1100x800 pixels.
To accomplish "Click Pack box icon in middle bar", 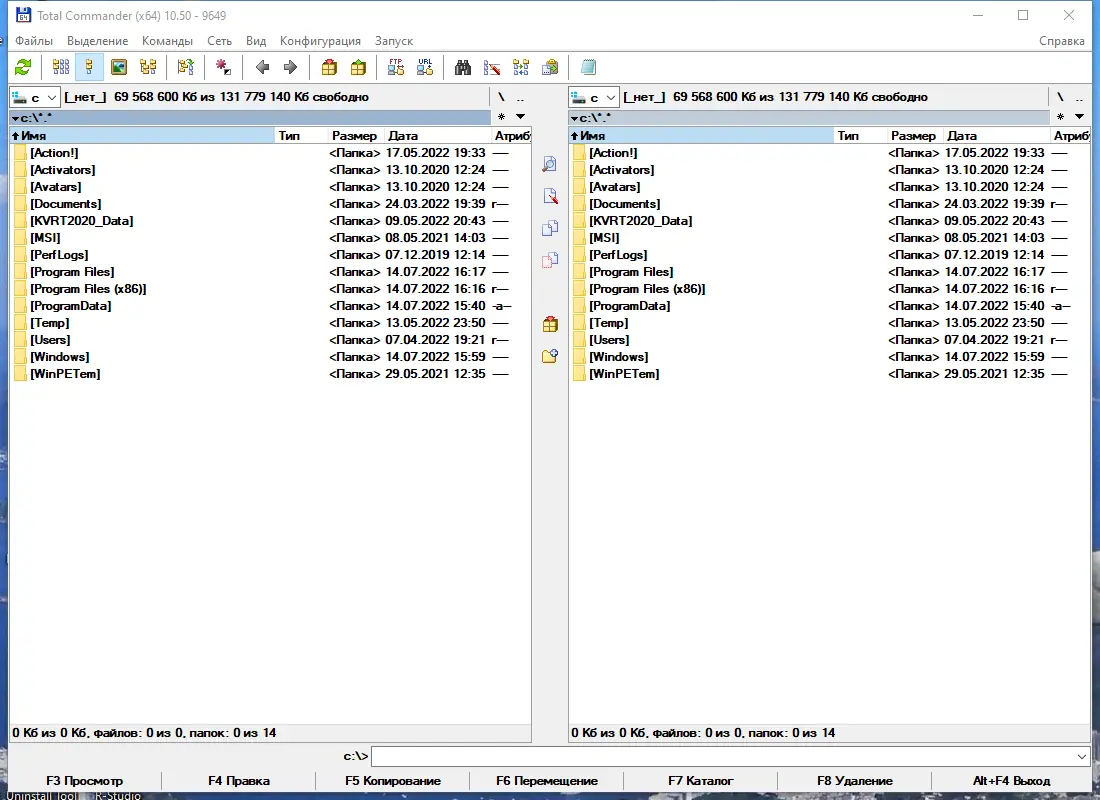I will pos(550,324).
